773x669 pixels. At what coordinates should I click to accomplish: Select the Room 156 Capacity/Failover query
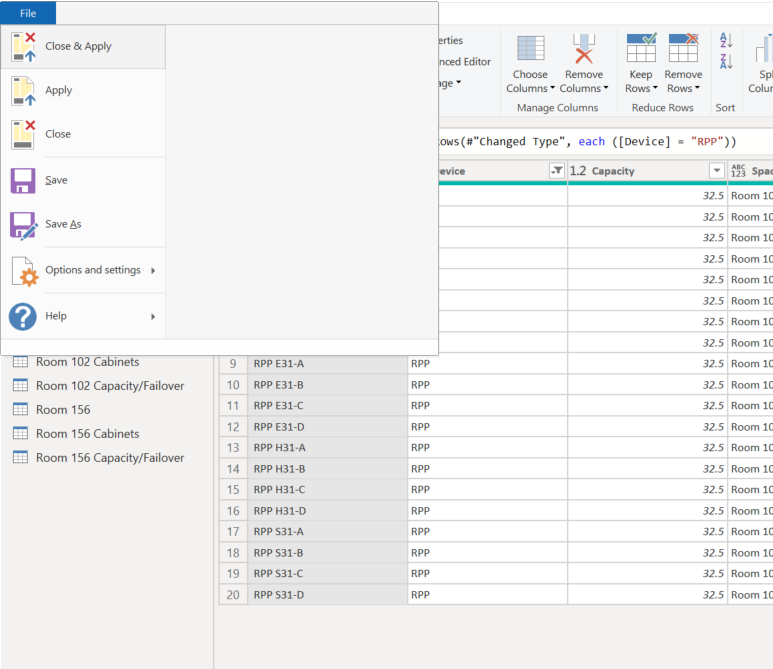(x=110, y=458)
